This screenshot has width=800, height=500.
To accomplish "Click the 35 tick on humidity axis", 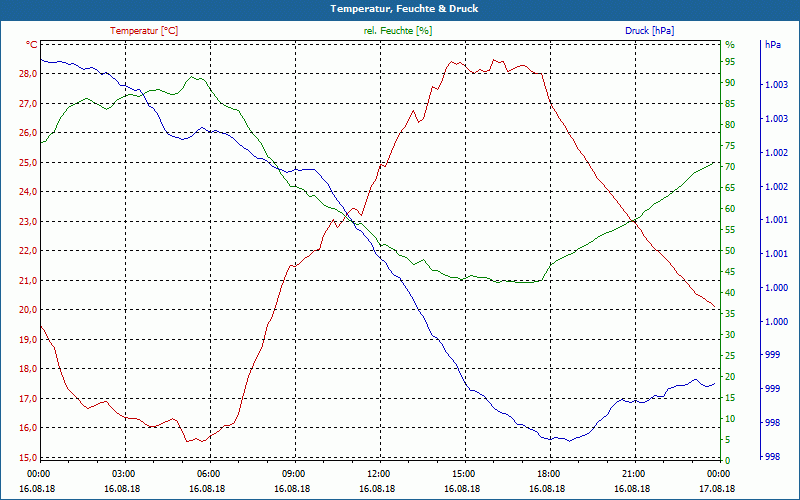I will click(x=730, y=314).
